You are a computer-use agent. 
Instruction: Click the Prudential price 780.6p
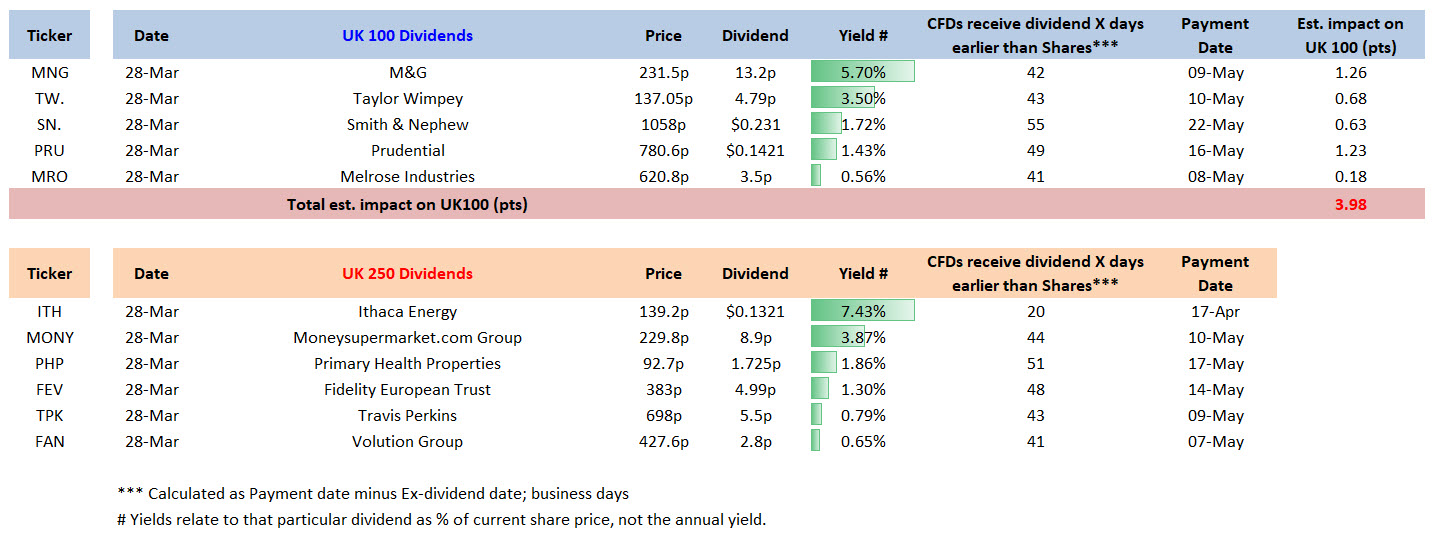click(x=663, y=150)
